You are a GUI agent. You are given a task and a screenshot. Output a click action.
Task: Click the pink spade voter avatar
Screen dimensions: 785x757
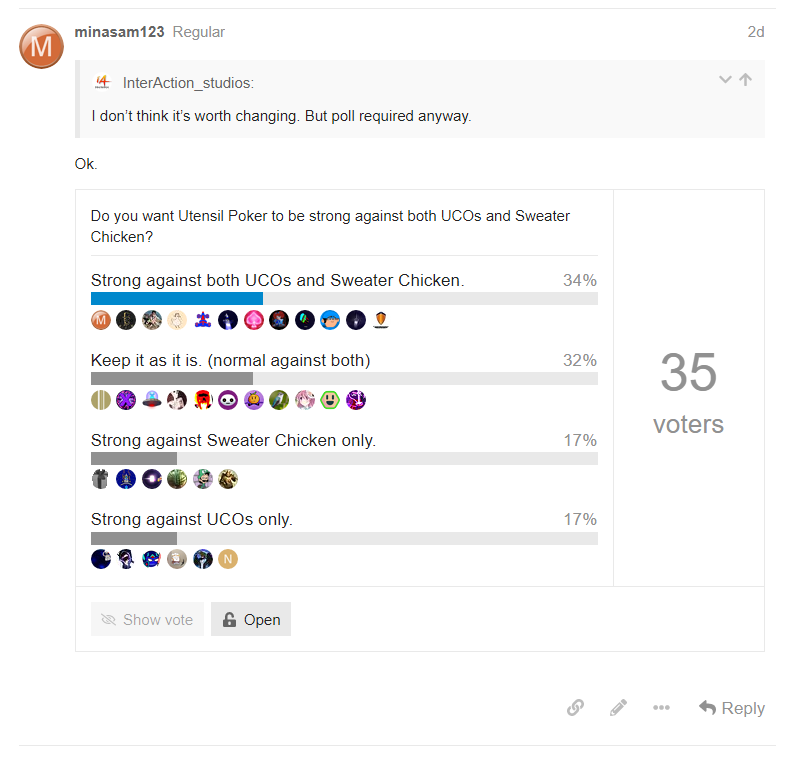click(254, 320)
